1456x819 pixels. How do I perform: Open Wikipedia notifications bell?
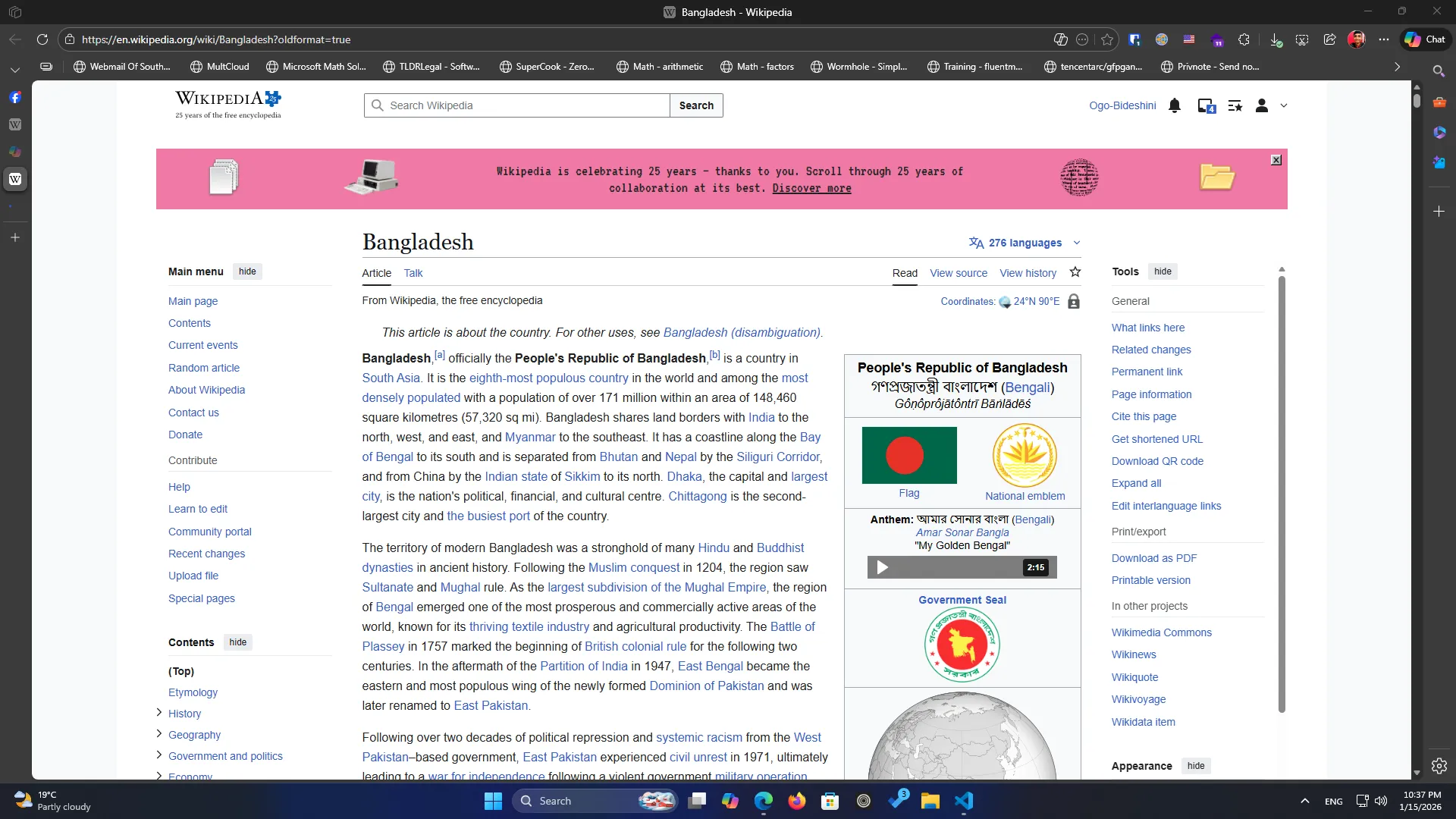point(1175,105)
